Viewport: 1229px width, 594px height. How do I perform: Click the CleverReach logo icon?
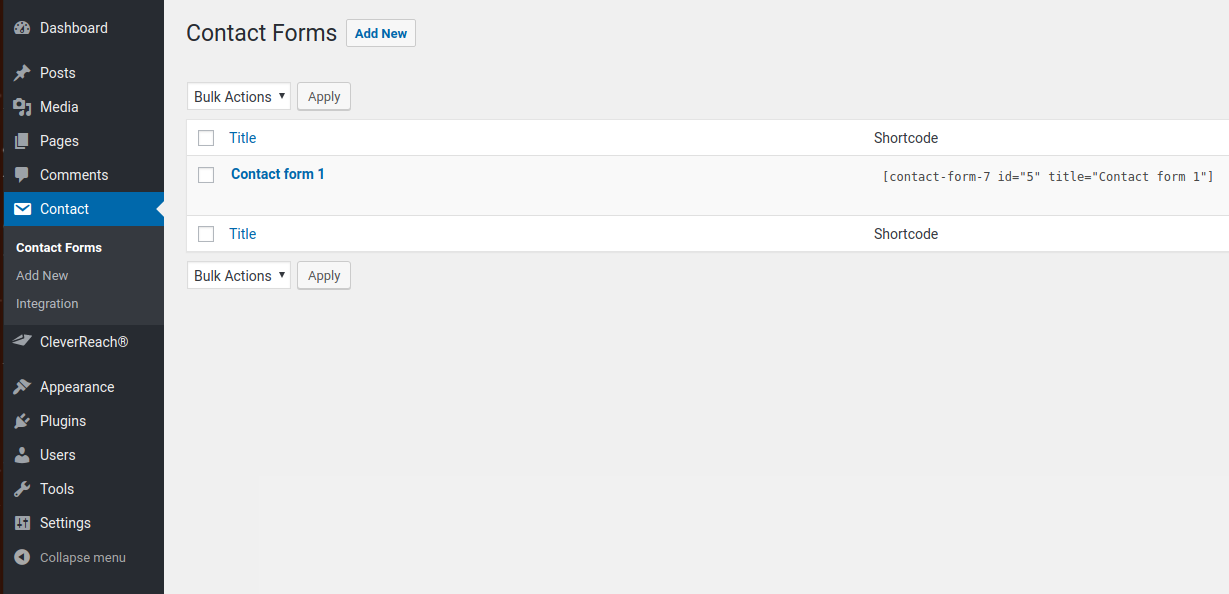22,342
